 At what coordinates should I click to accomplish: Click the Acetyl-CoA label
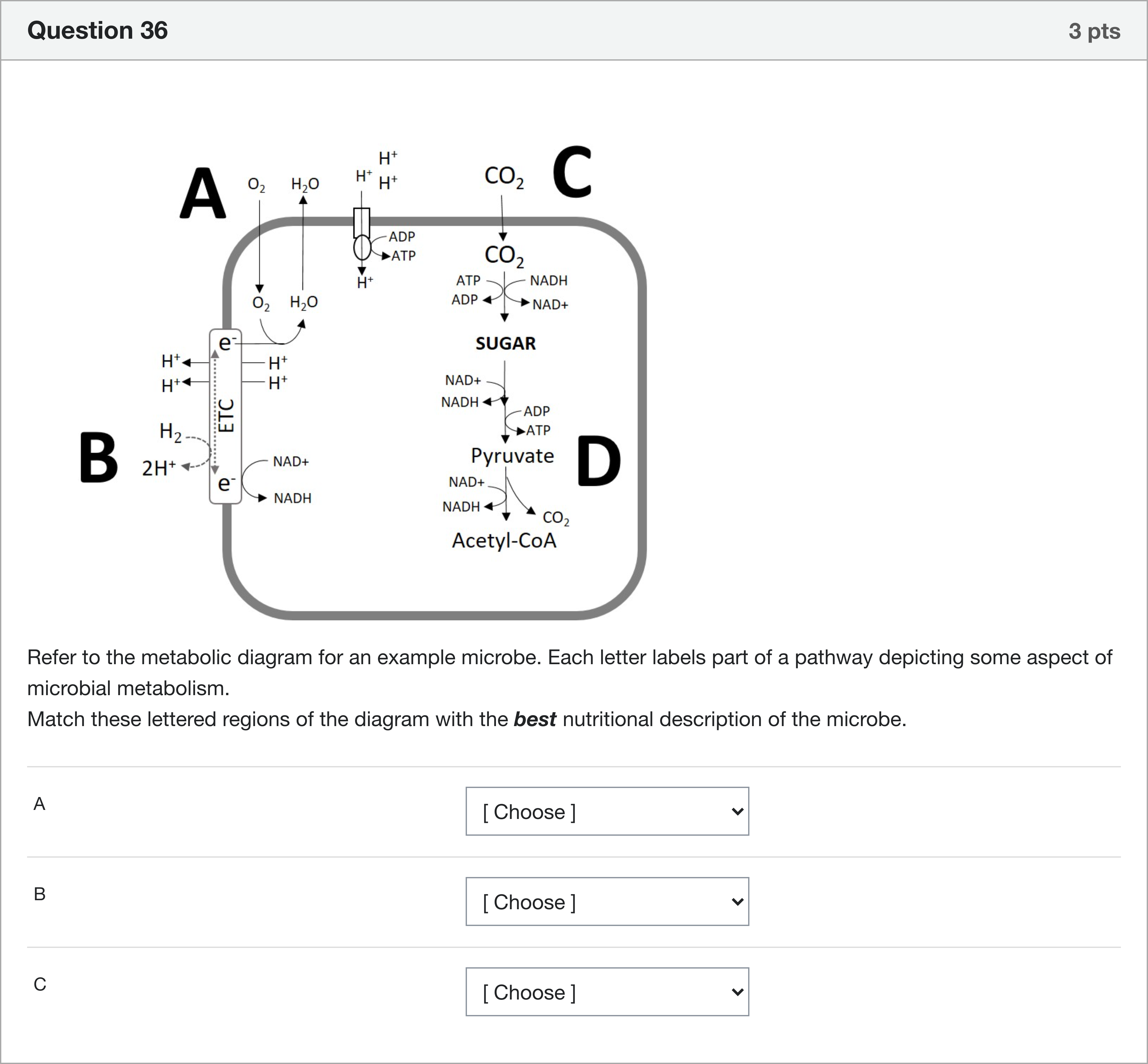click(504, 540)
